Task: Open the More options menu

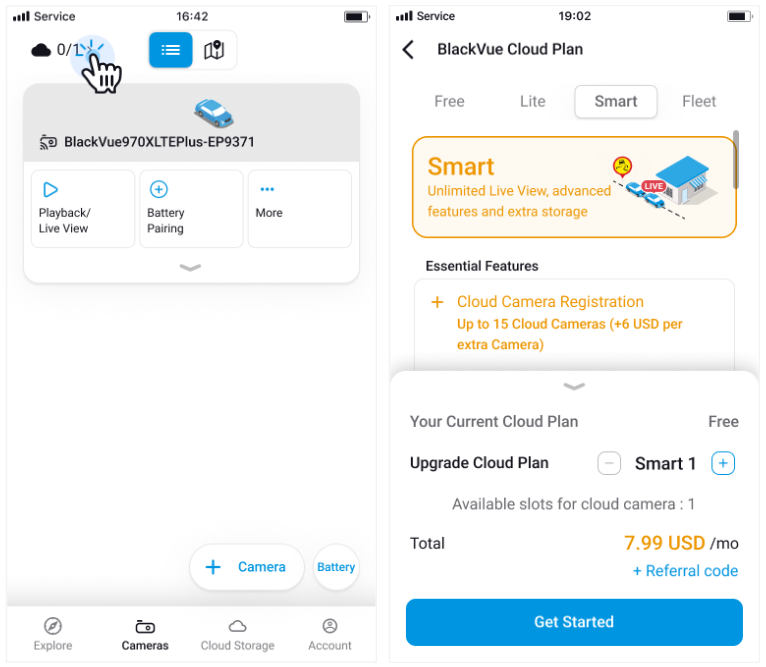Action: (299, 208)
